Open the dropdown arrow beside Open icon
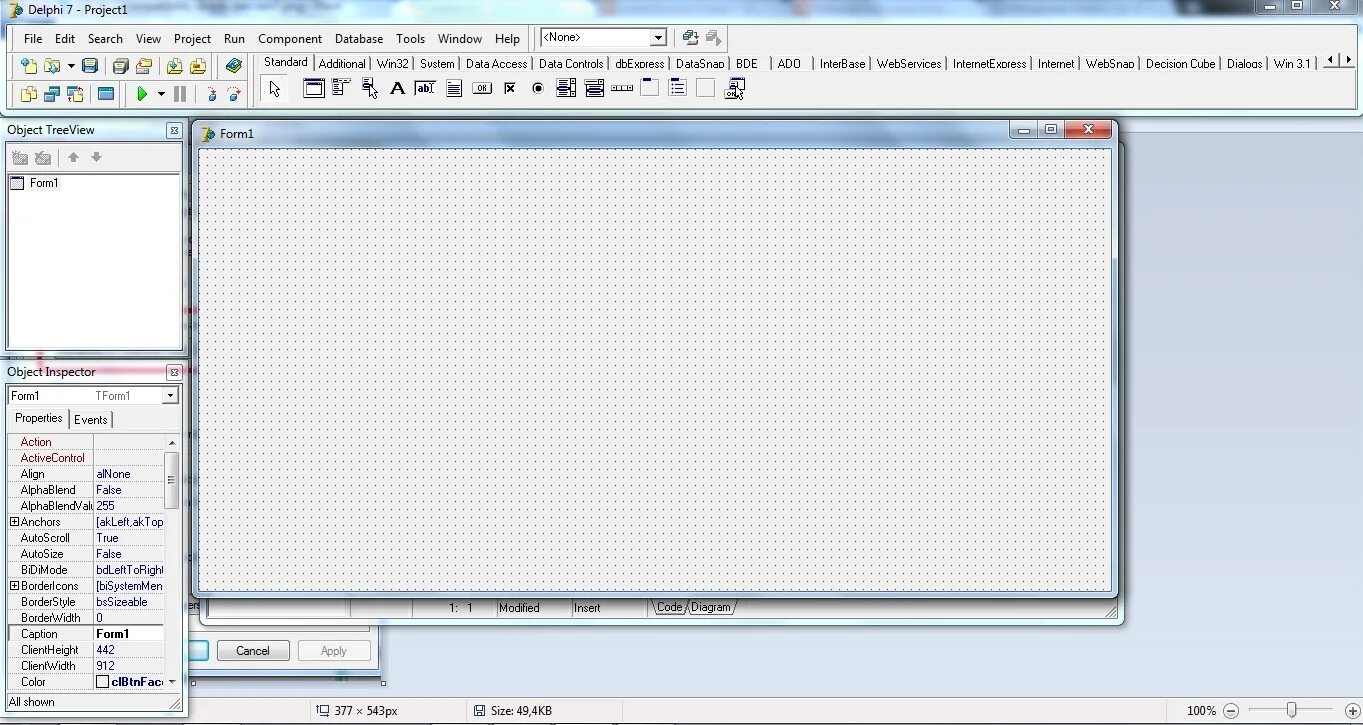1363x725 pixels. pos(71,66)
